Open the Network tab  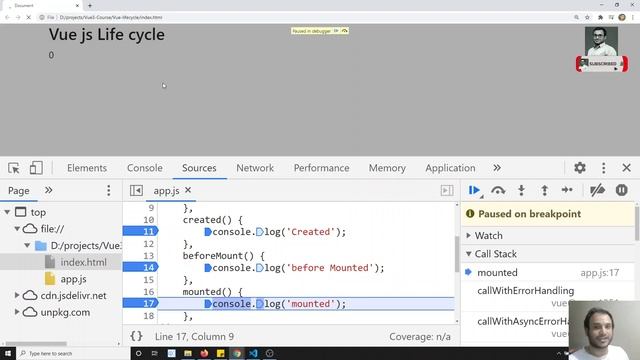click(x=255, y=168)
